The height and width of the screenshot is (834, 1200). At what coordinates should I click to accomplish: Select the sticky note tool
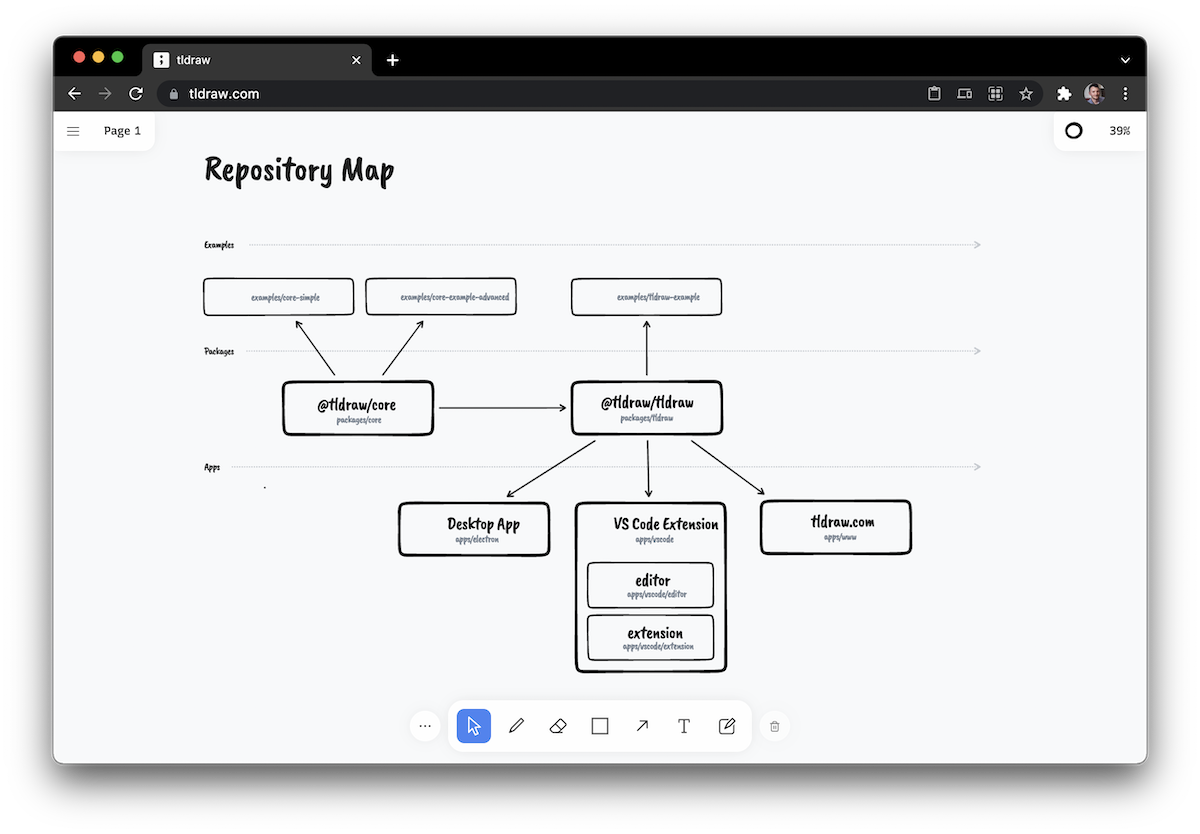(x=727, y=726)
